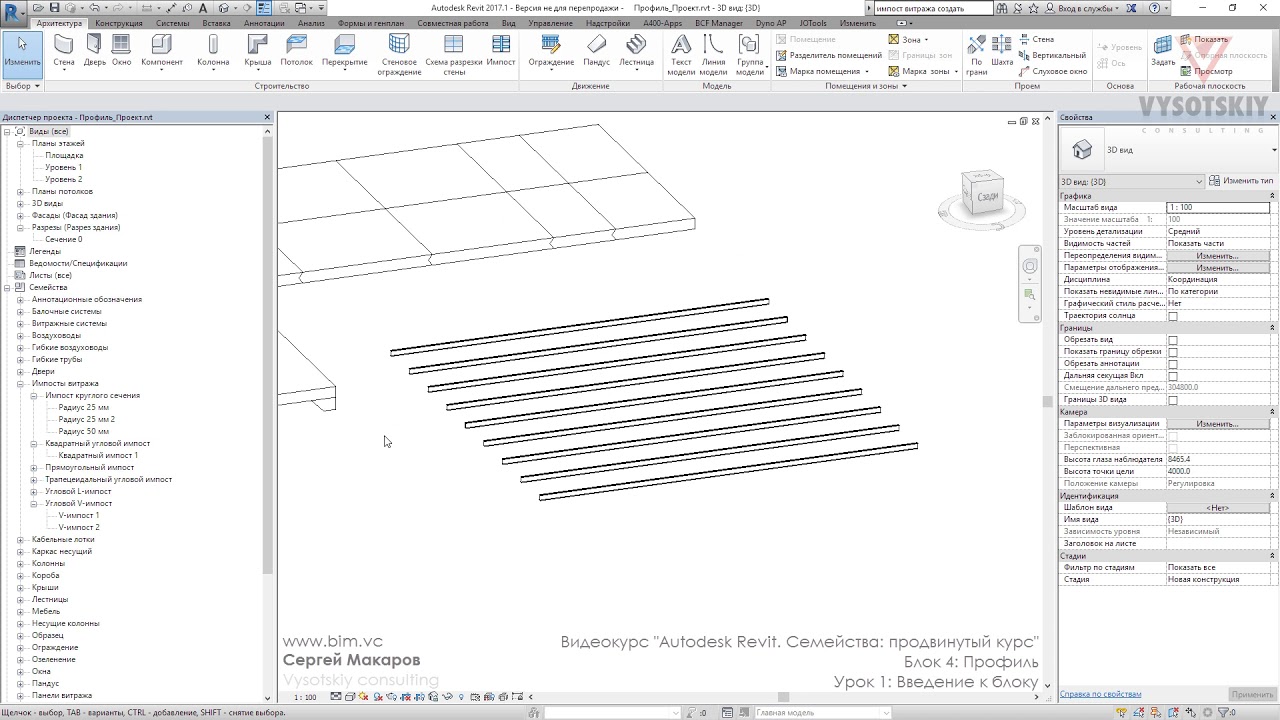Choose Схема разрезки стены tool
Image resolution: width=1280 pixels, height=720 pixels.
coord(454,55)
